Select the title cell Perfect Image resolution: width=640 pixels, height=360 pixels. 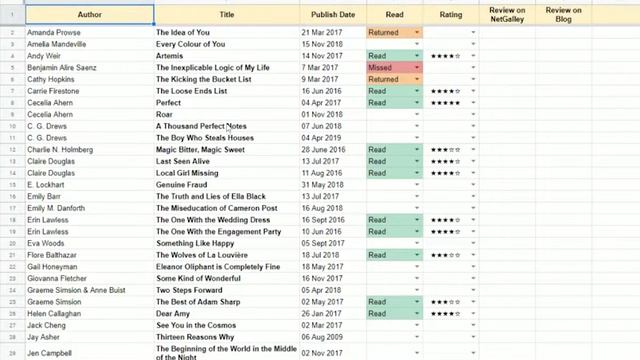(227, 103)
